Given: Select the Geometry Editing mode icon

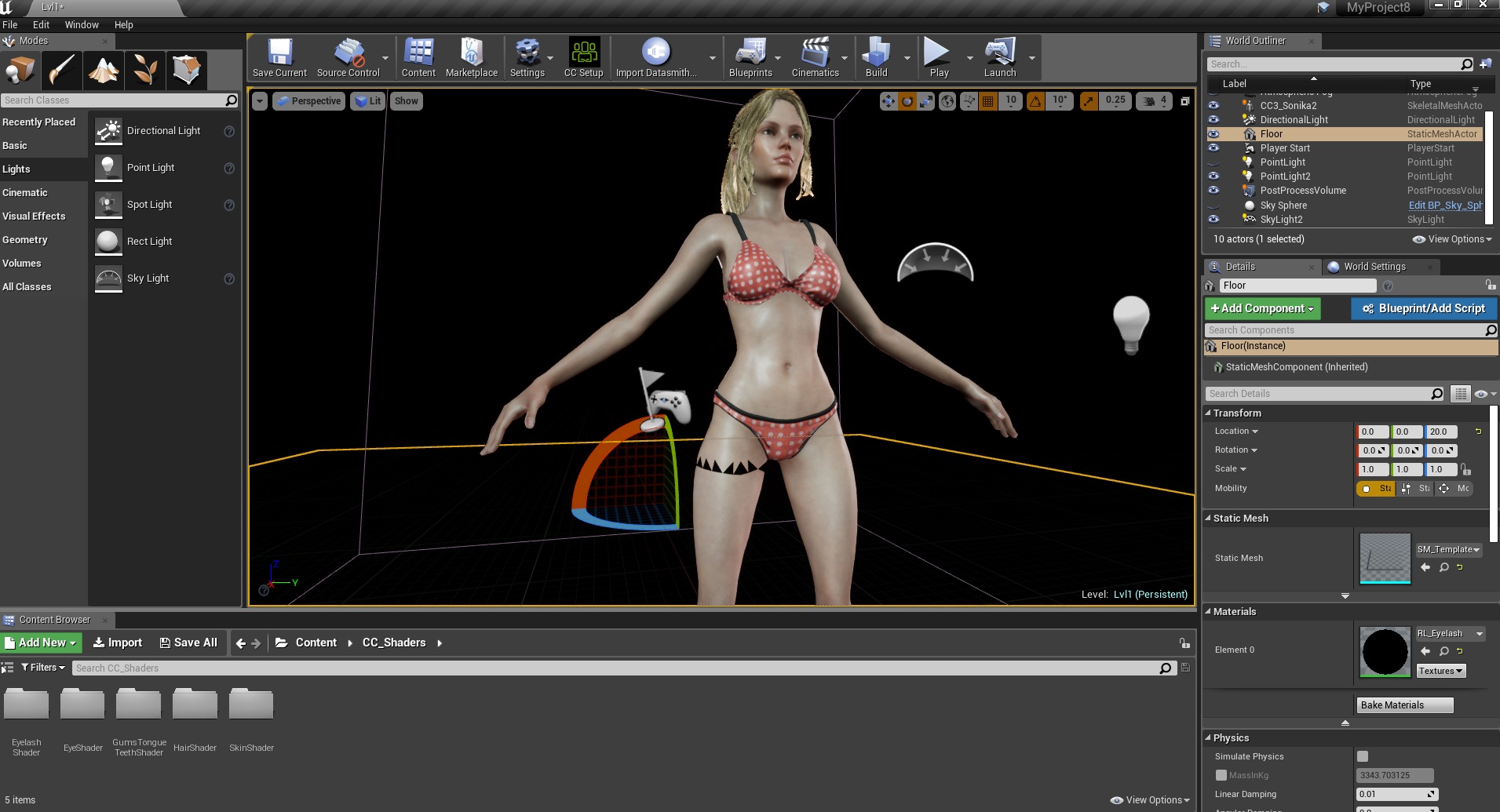Looking at the screenshot, I should 187,71.
